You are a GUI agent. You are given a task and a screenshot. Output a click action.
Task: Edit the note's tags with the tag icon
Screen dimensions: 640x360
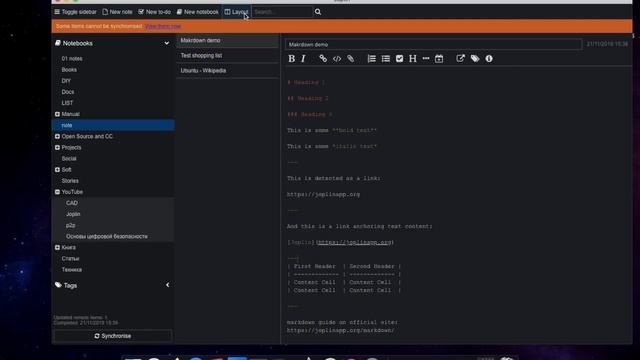[x=475, y=59]
